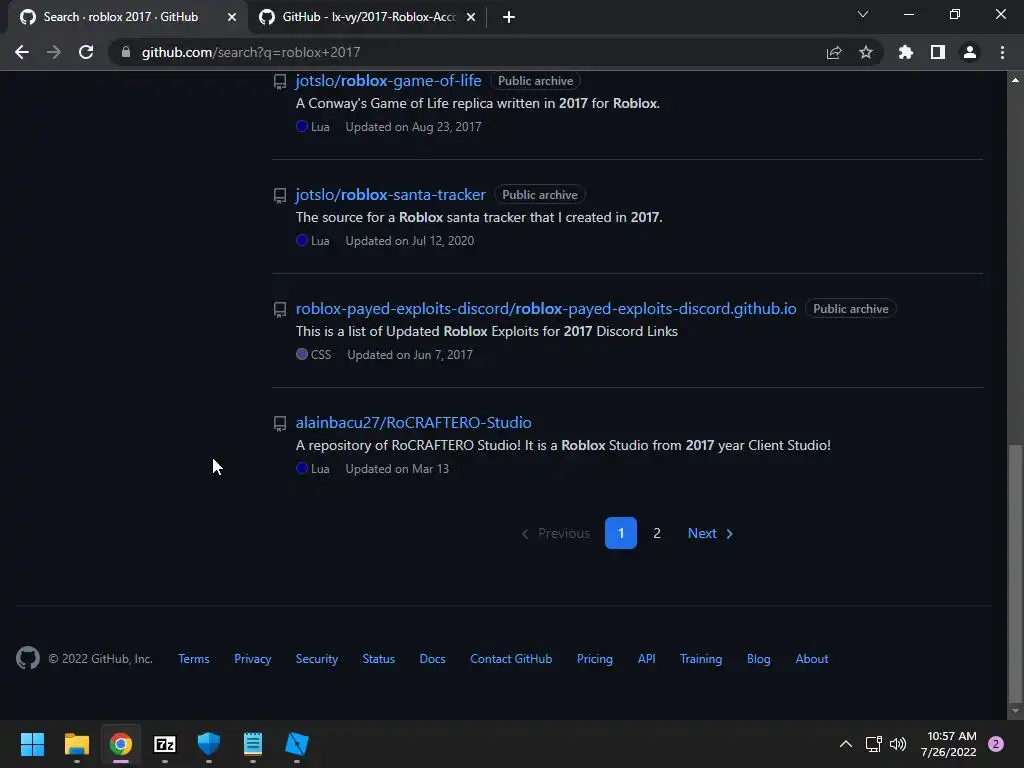This screenshot has height=768, width=1024.
Task: Click Public archive badge of roblox-santa-tracker
Action: pos(540,195)
